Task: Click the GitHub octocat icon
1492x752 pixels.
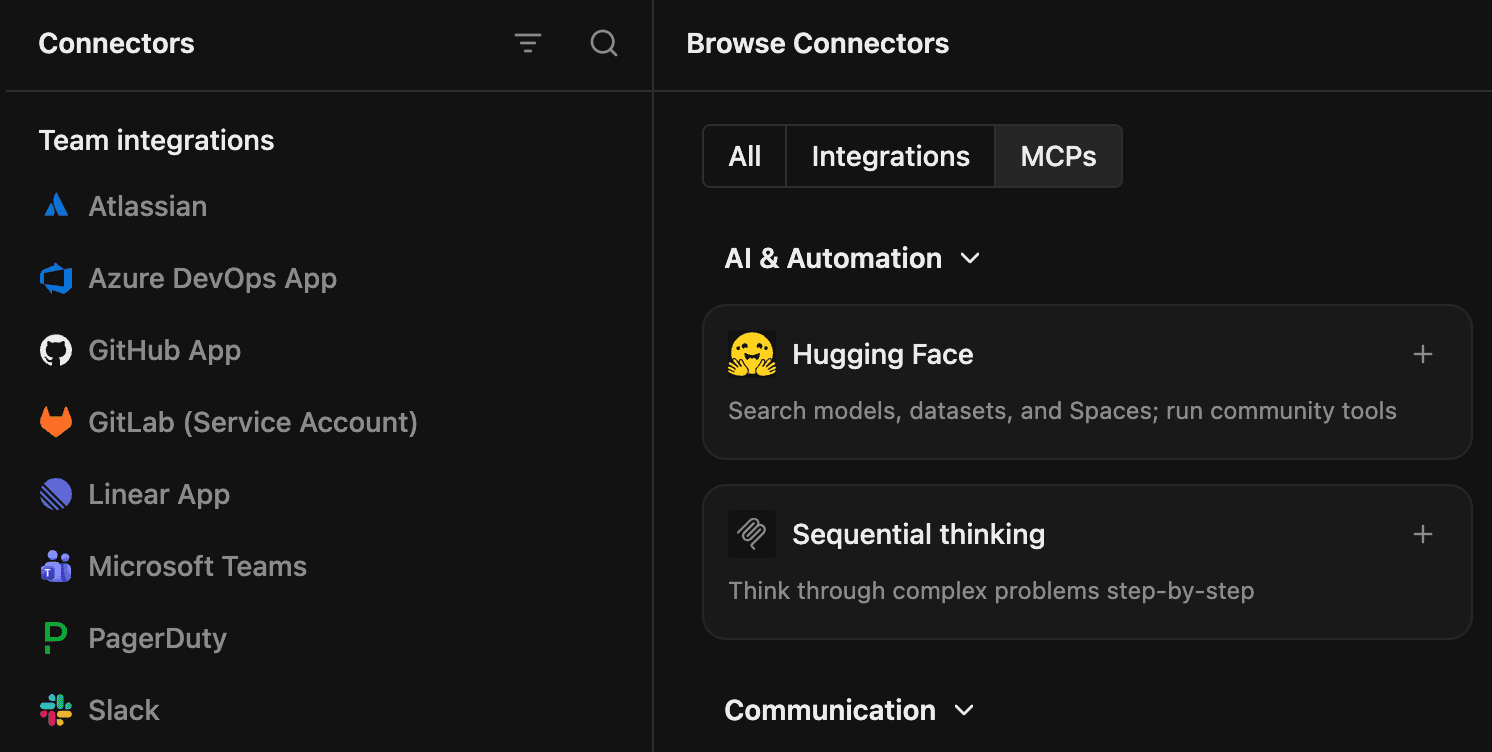Action: (x=56, y=350)
